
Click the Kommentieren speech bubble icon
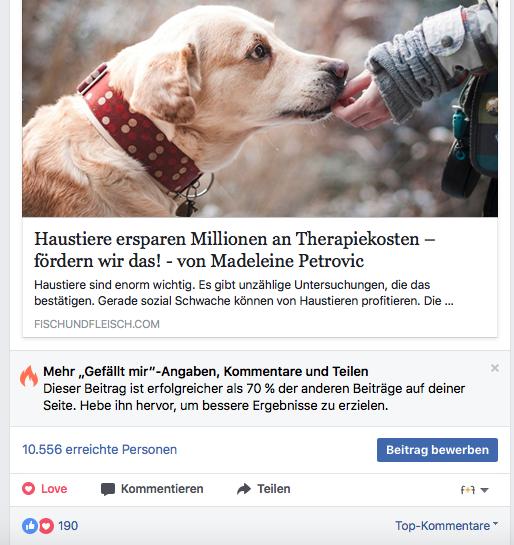108,489
